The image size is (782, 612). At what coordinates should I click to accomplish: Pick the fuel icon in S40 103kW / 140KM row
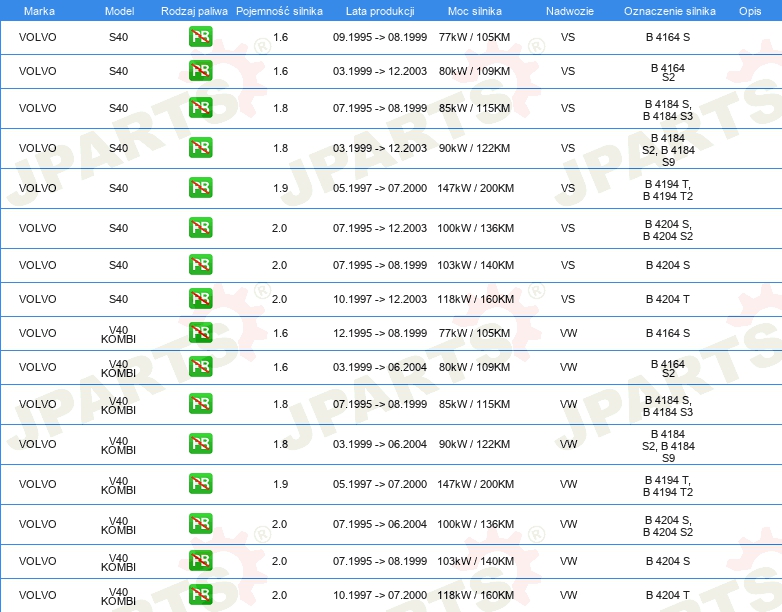(x=200, y=264)
